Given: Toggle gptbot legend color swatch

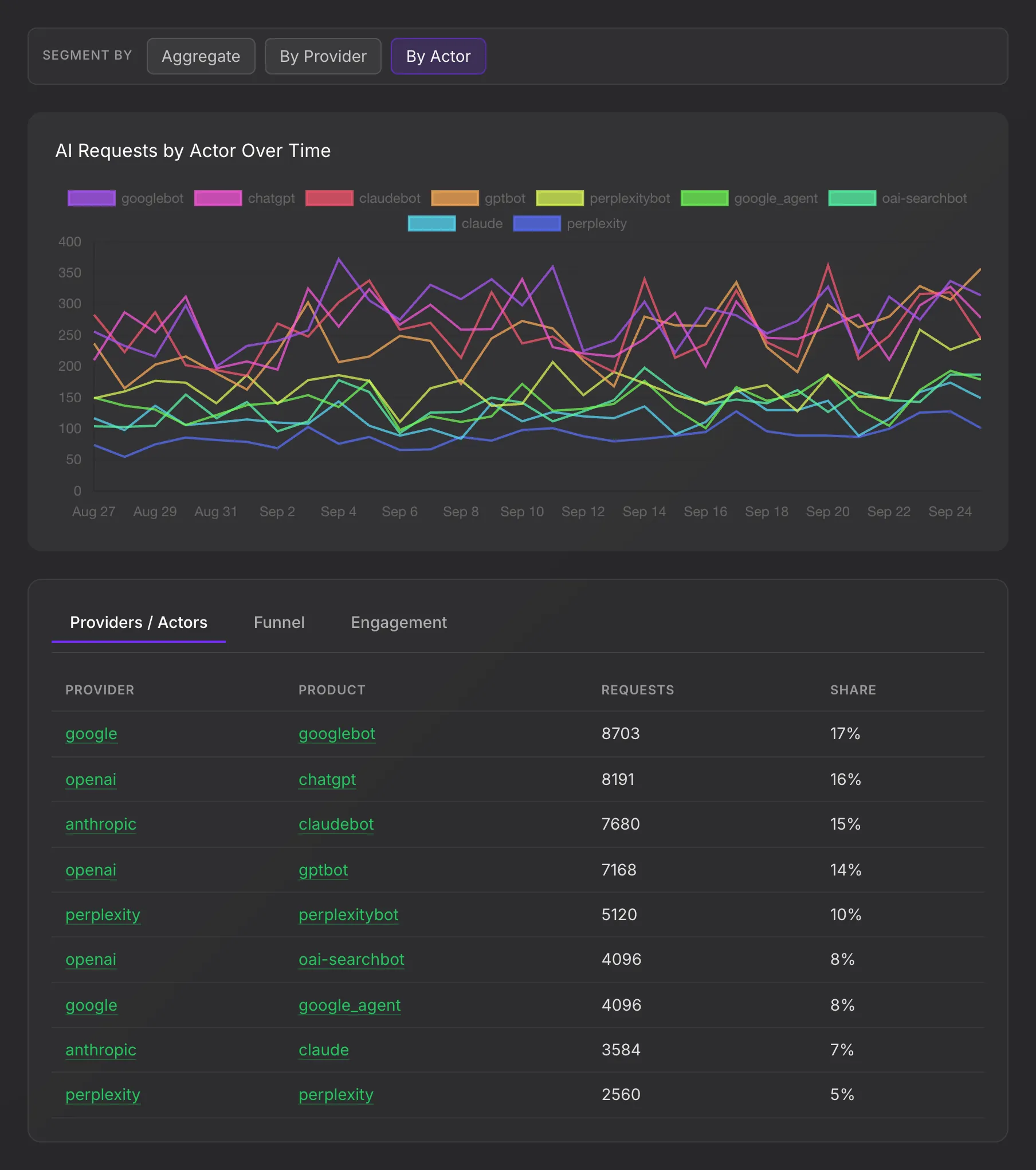Looking at the screenshot, I should click(455, 198).
